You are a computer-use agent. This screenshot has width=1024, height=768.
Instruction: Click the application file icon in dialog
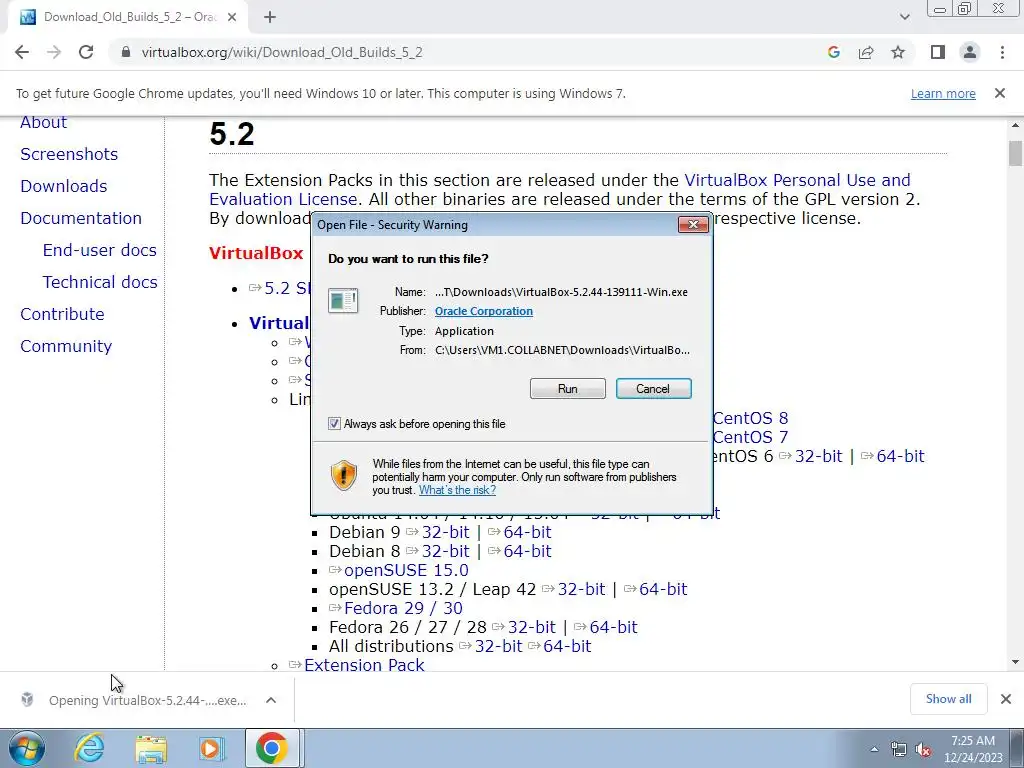click(x=343, y=301)
